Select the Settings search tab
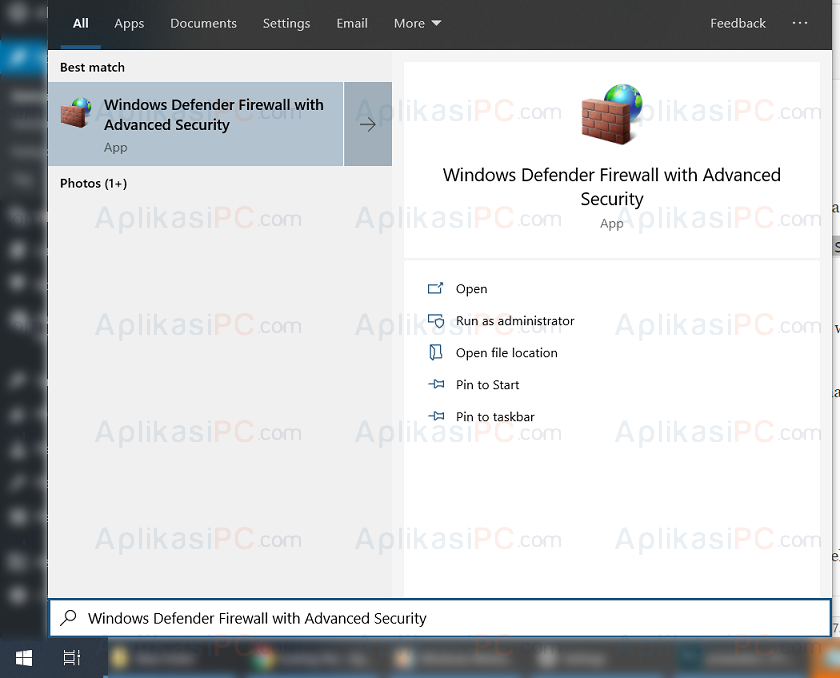840x678 pixels. tap(286, 24)
